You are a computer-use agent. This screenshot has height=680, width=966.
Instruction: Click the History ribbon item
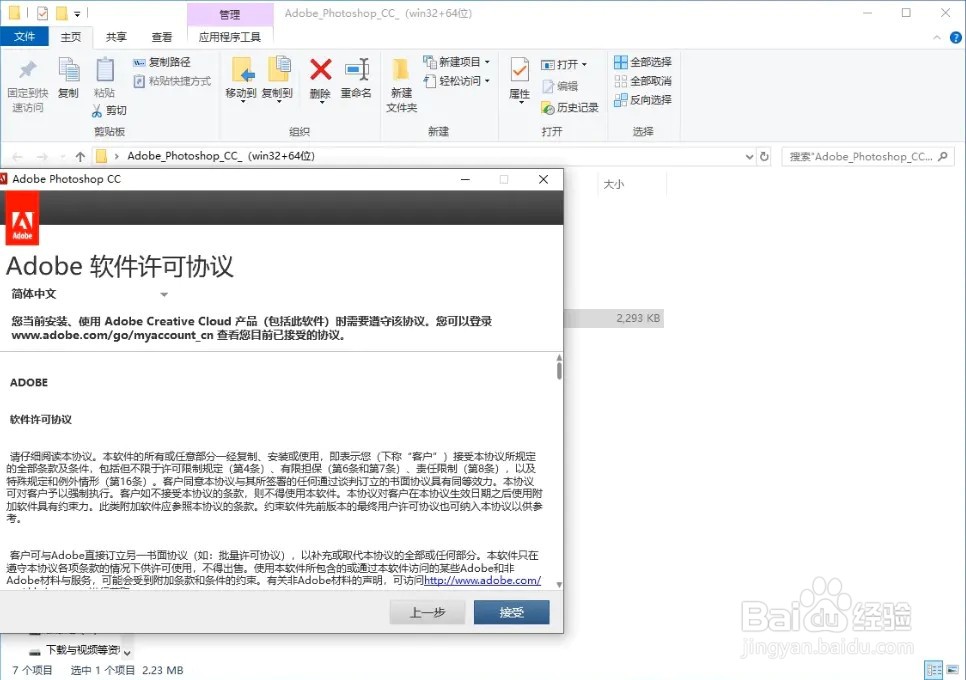coord(570,108)
